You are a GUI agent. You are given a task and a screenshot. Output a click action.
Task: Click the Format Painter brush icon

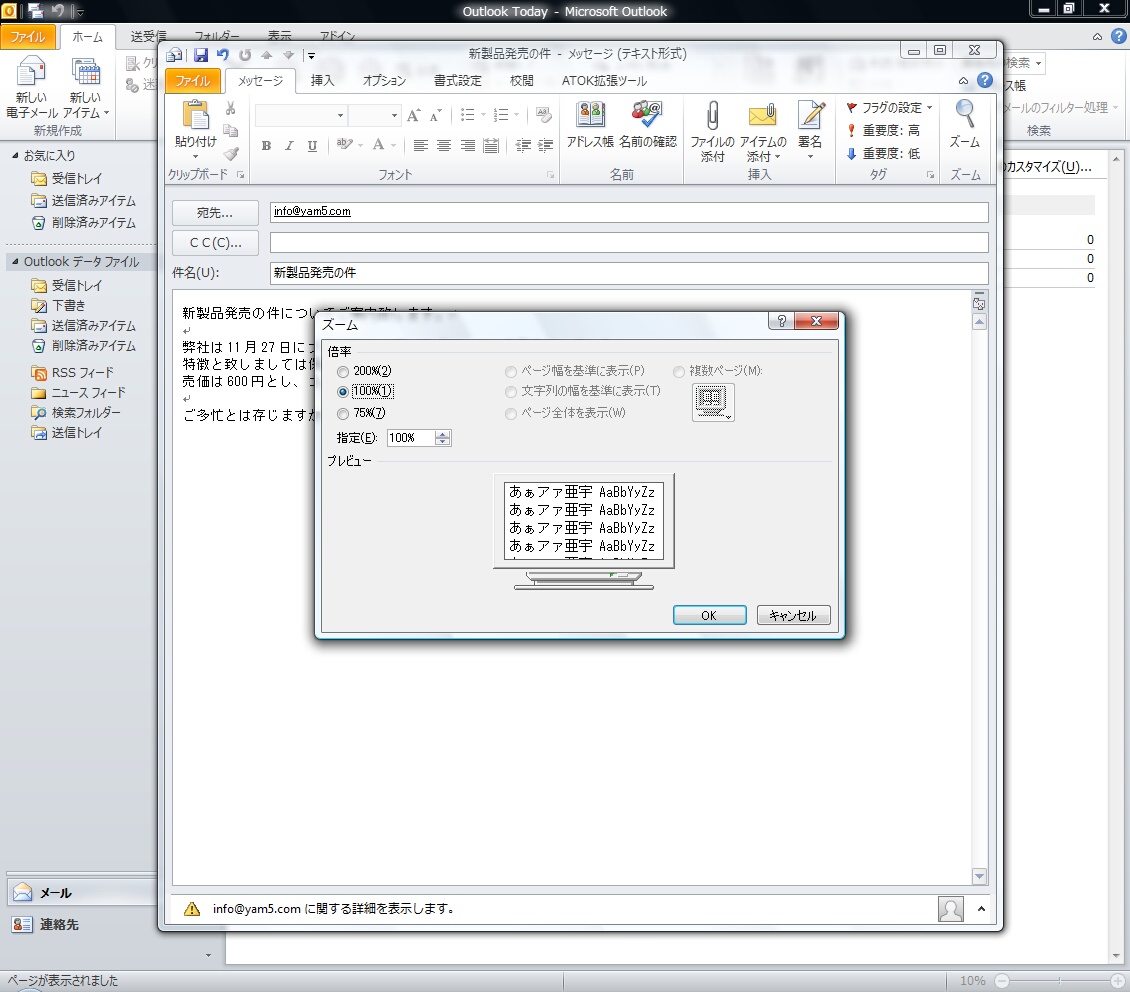231,153
